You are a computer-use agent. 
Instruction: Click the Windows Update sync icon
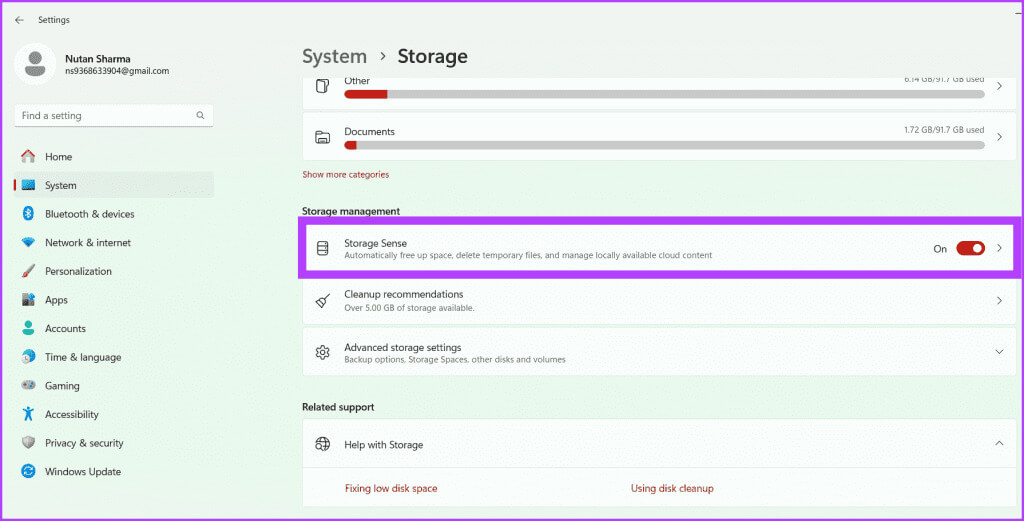pos(28,471)
